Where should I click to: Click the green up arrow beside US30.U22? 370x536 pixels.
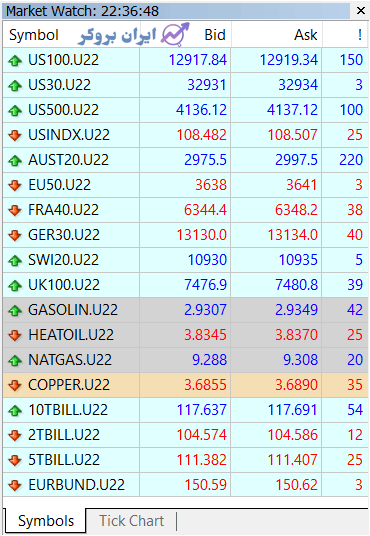(15, 85)
